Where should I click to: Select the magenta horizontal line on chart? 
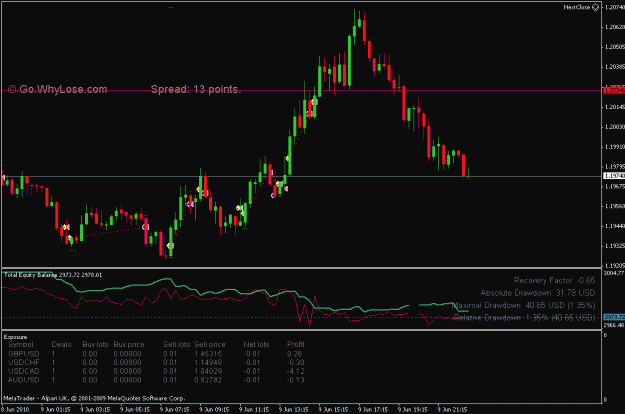tap(301, 91)
